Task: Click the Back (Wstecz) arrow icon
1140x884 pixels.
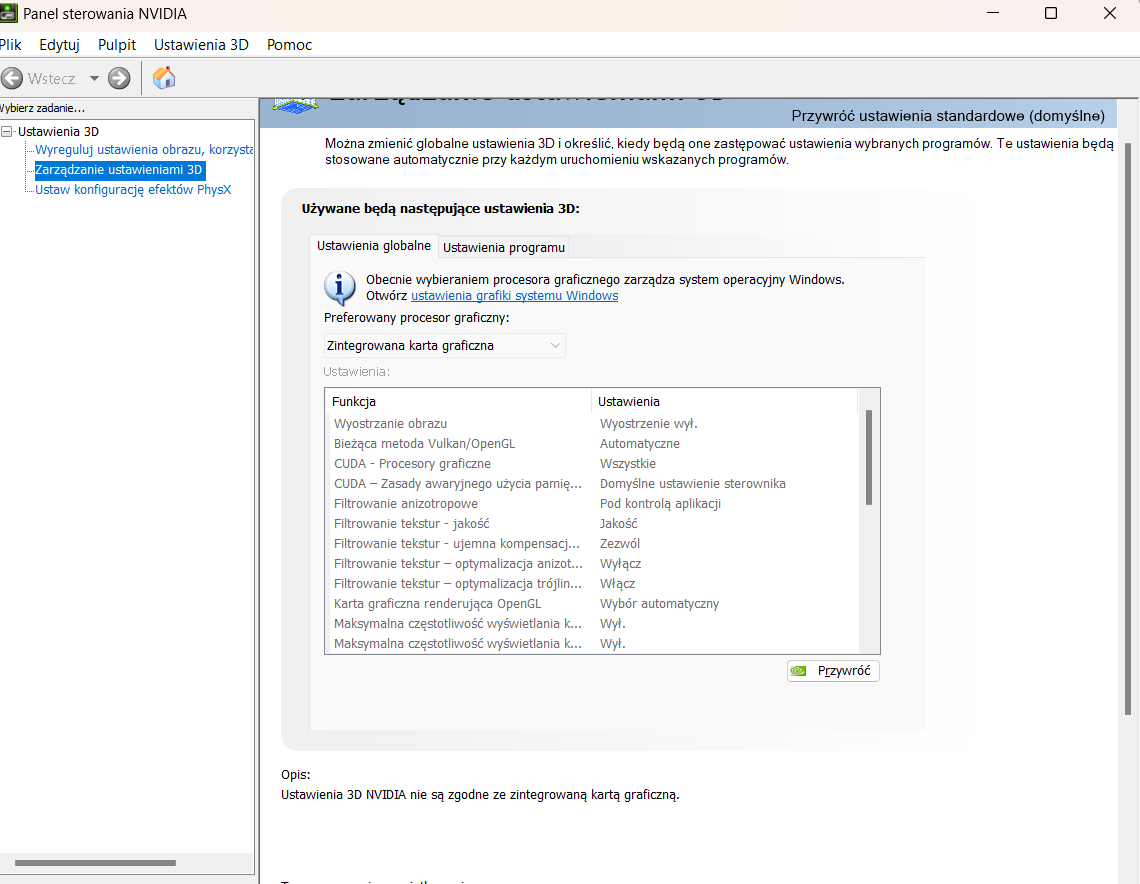Action: coord(12,78)
